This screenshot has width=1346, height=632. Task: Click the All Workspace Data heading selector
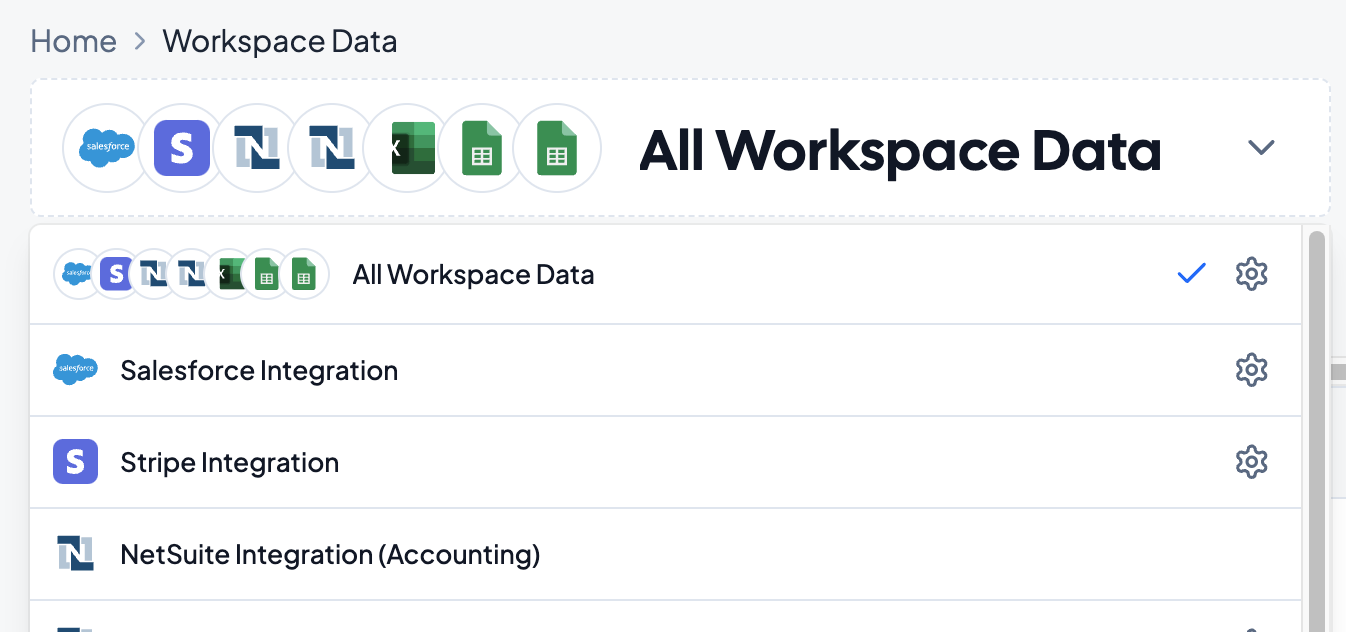click(899, 150)
